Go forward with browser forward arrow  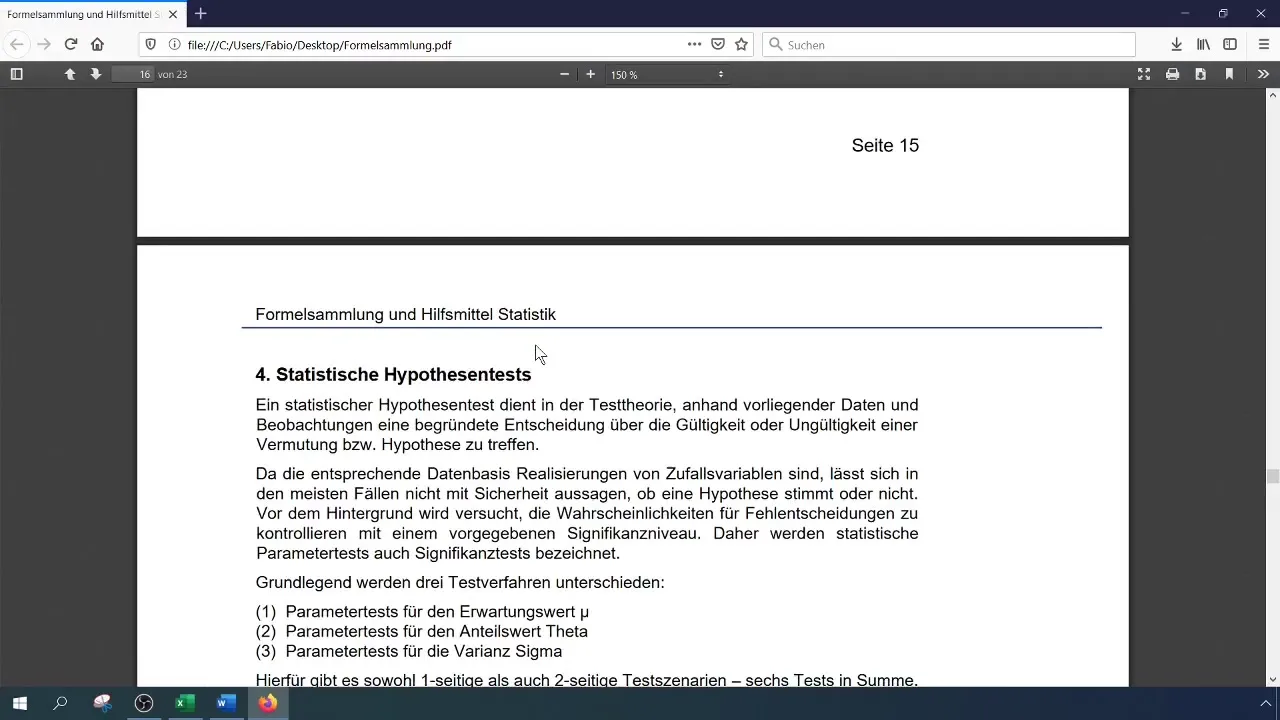[x=43, y=44]
